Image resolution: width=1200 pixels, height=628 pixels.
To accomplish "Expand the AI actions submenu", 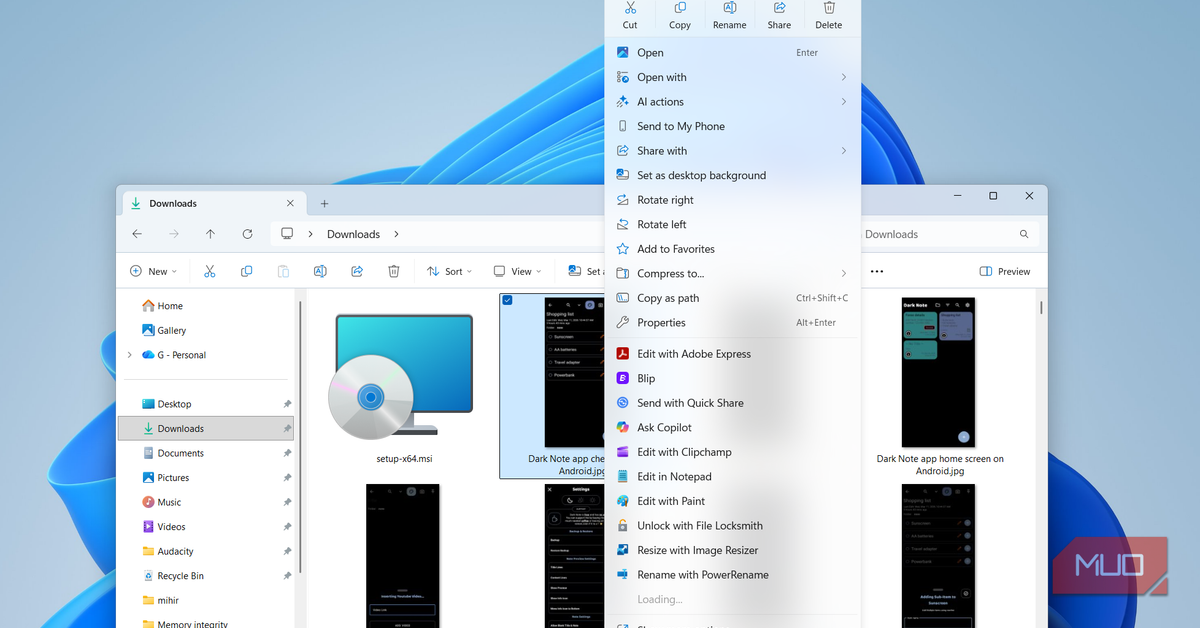I will pos(732,102).
